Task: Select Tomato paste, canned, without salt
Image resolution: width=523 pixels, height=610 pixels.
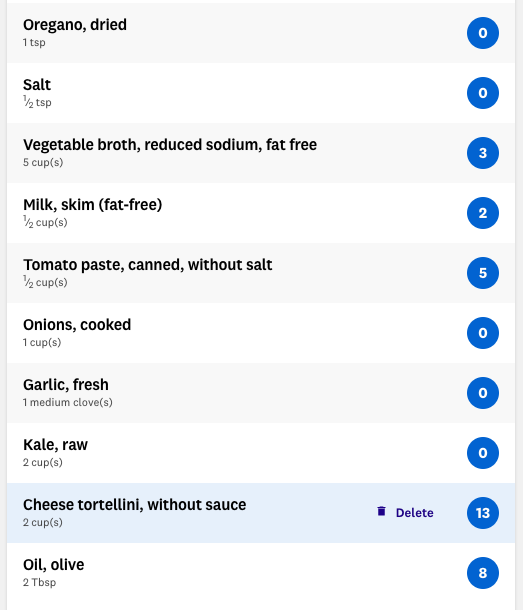Action: click(261, 273)
